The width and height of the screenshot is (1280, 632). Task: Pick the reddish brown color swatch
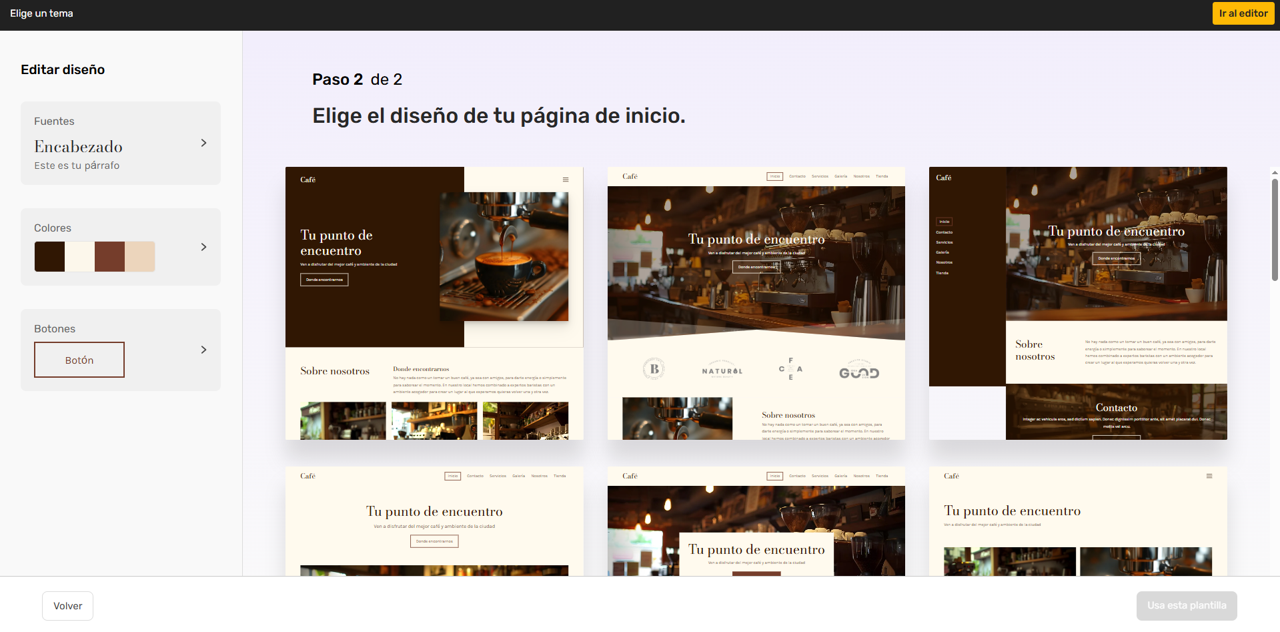(x=110, y=256)
